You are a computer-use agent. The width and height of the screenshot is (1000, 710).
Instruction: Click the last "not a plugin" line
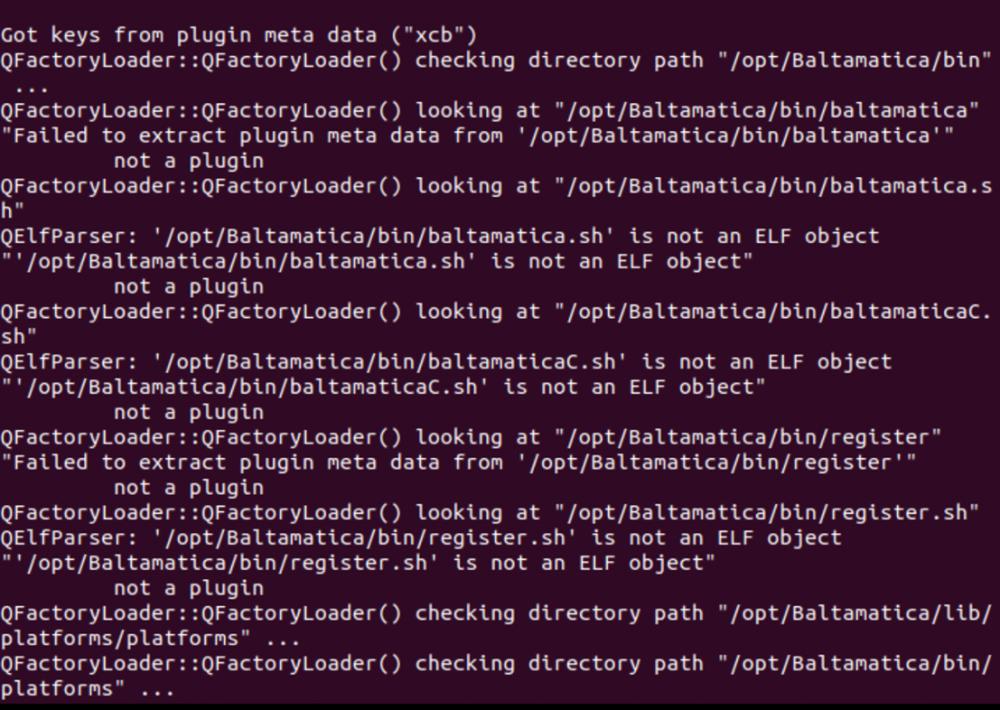click(188, 587)
